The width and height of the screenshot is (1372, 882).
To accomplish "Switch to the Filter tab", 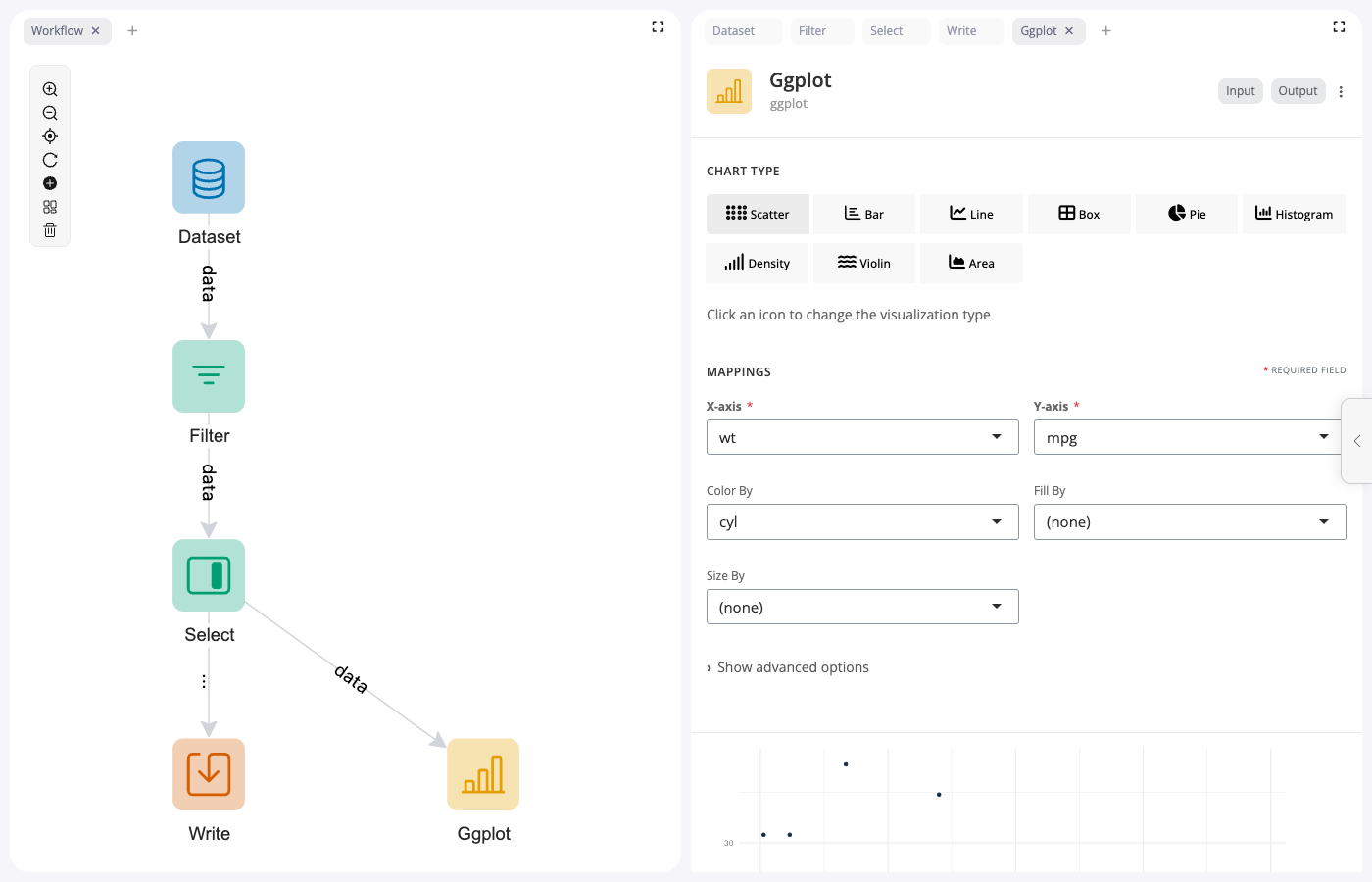I will [x=812, y=31].
